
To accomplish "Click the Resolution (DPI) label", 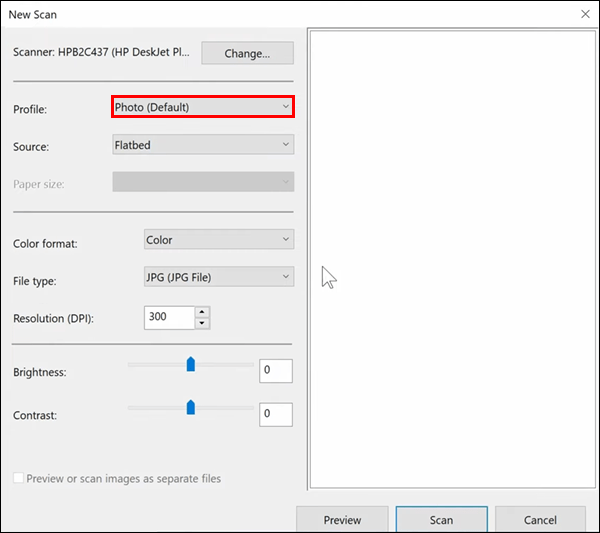I will [x=53, y=318].
